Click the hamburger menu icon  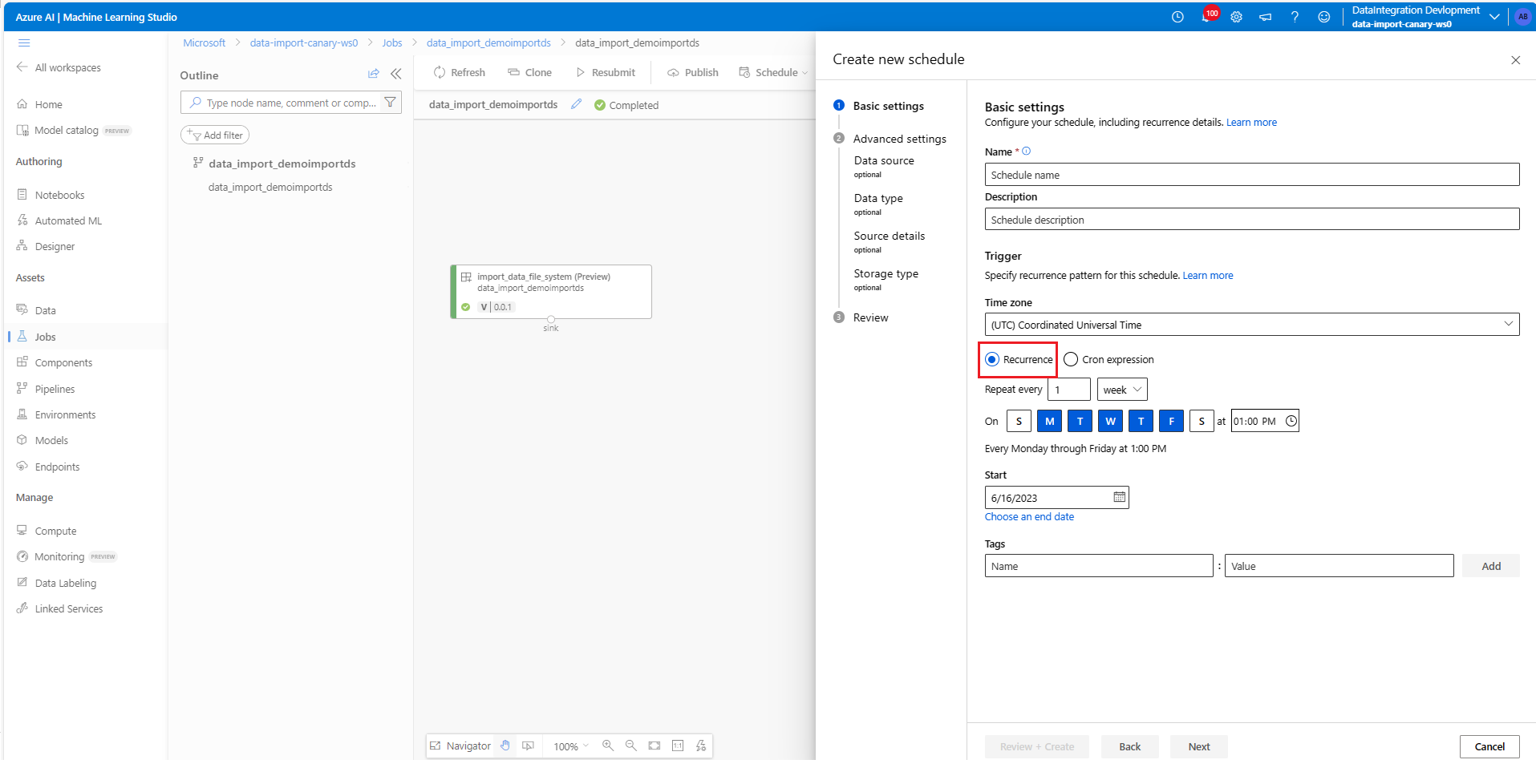[x=24, y=42]
